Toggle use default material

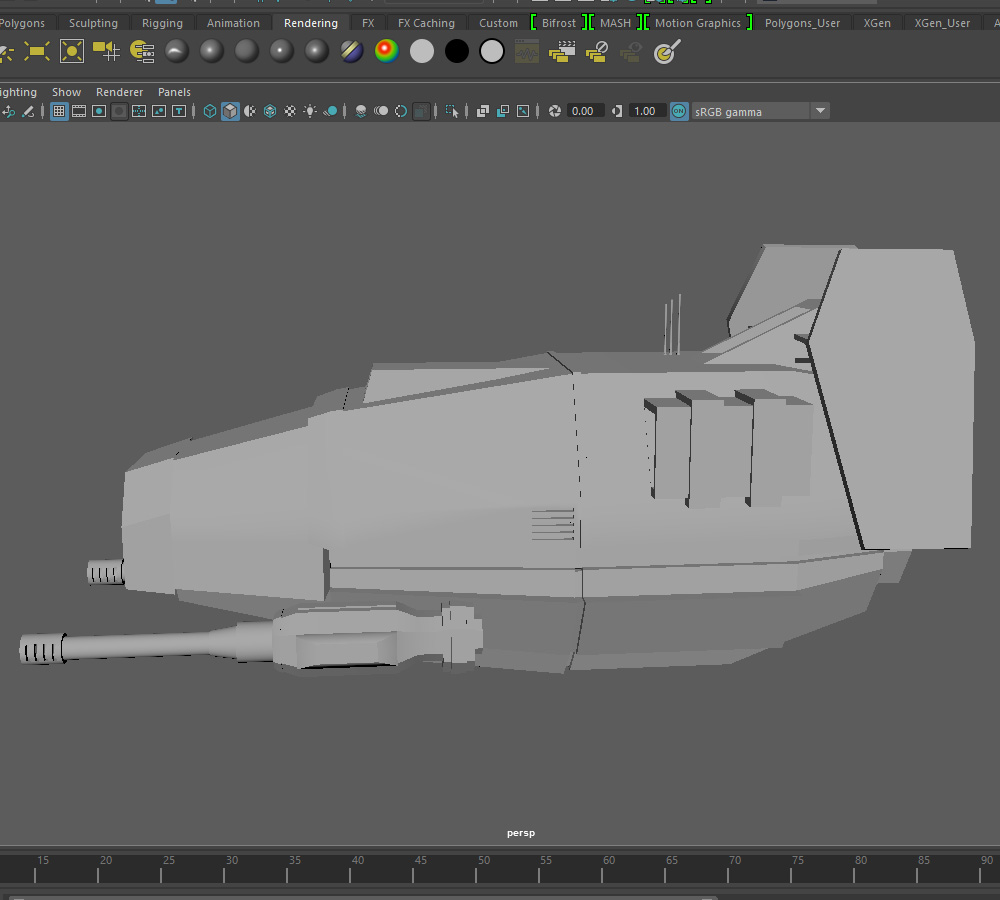249,112
